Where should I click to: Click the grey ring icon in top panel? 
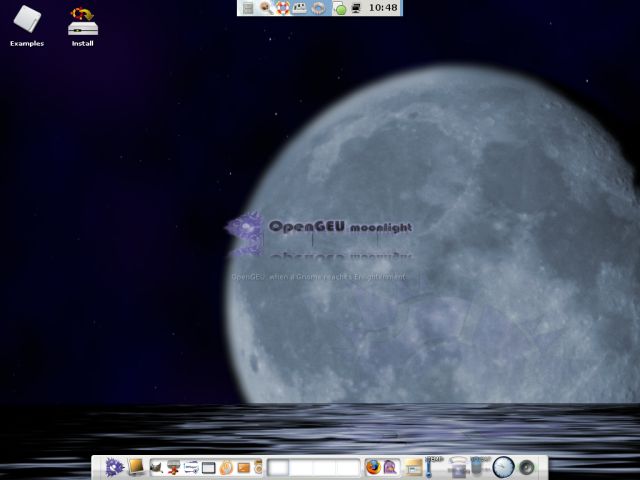point(319,8)
